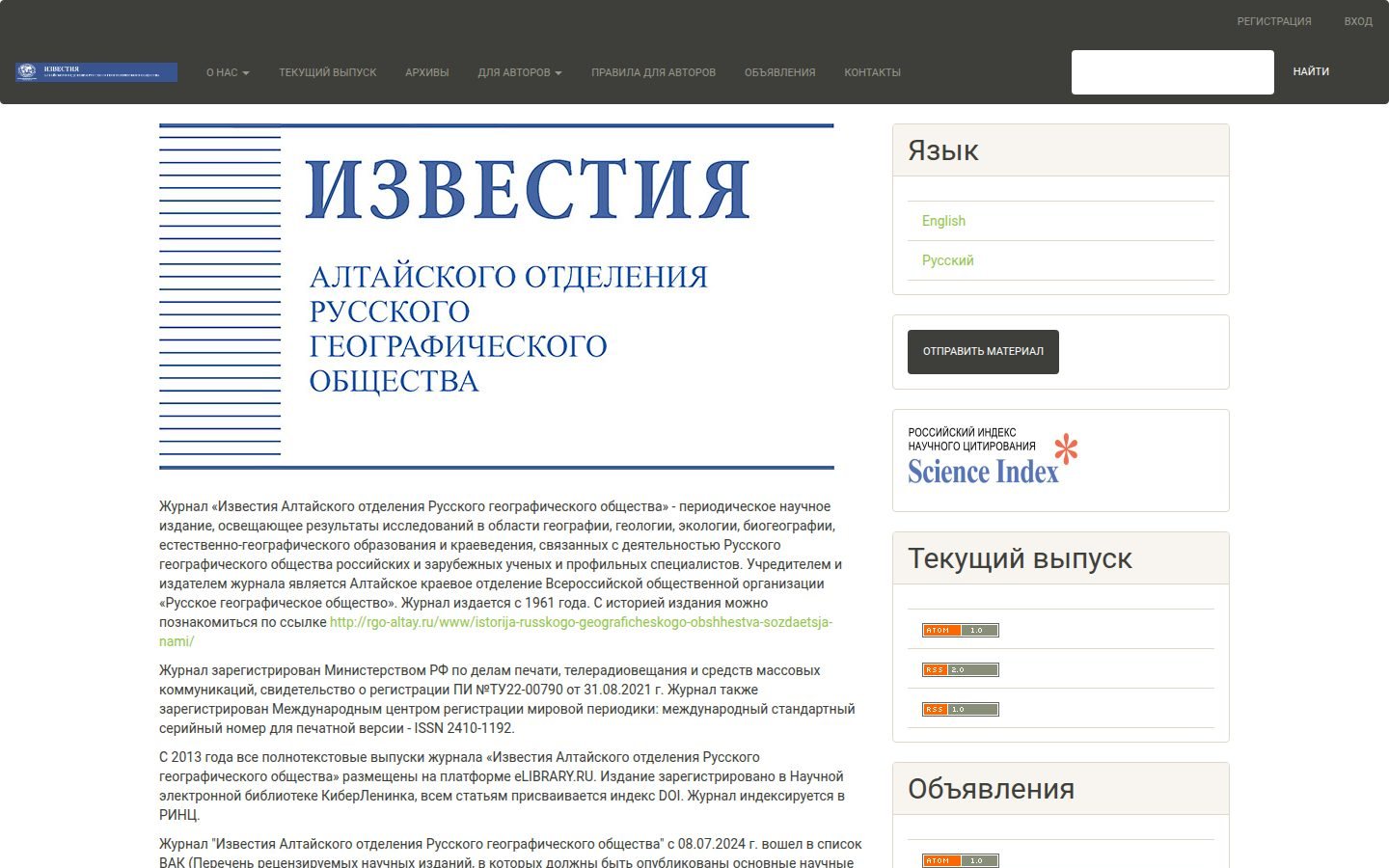
Task: Click the ВХОД login link
Action: point(1358,21)
